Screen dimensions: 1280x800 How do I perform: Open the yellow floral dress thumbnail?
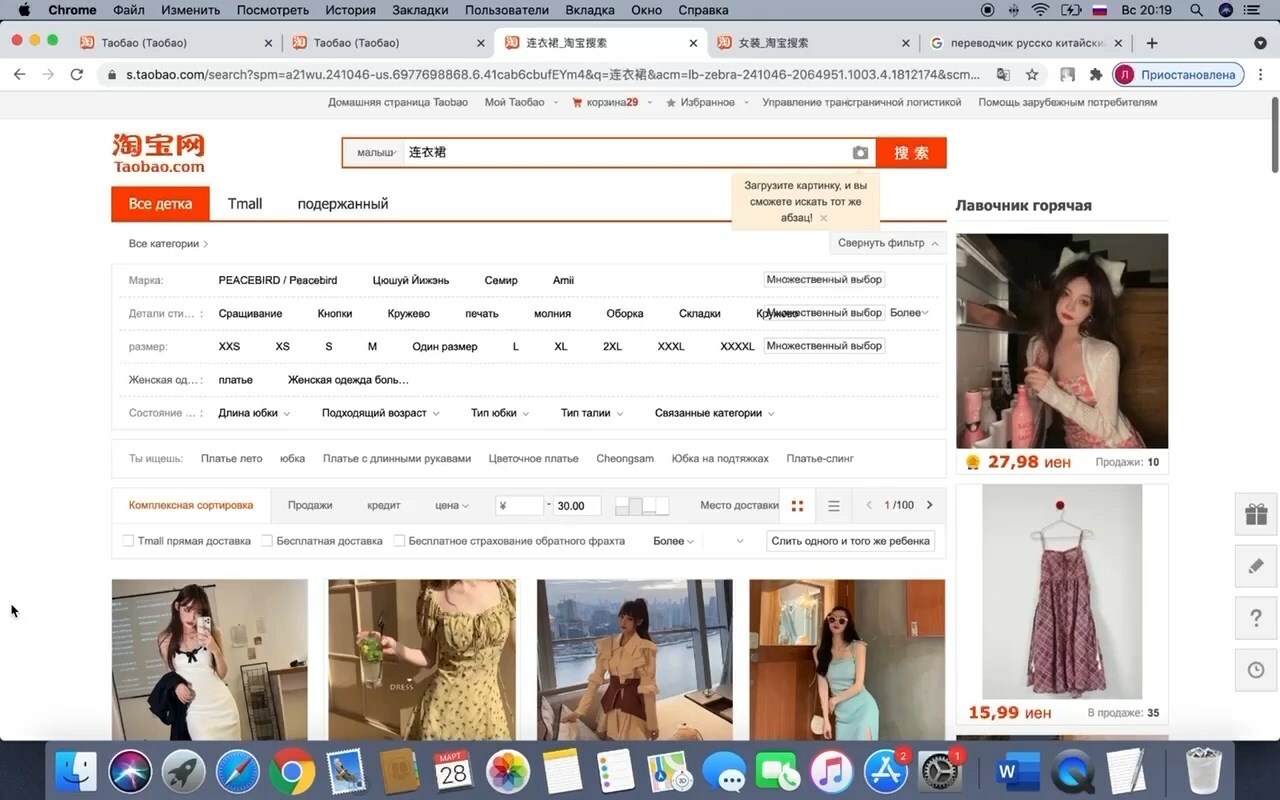[422, 660]
